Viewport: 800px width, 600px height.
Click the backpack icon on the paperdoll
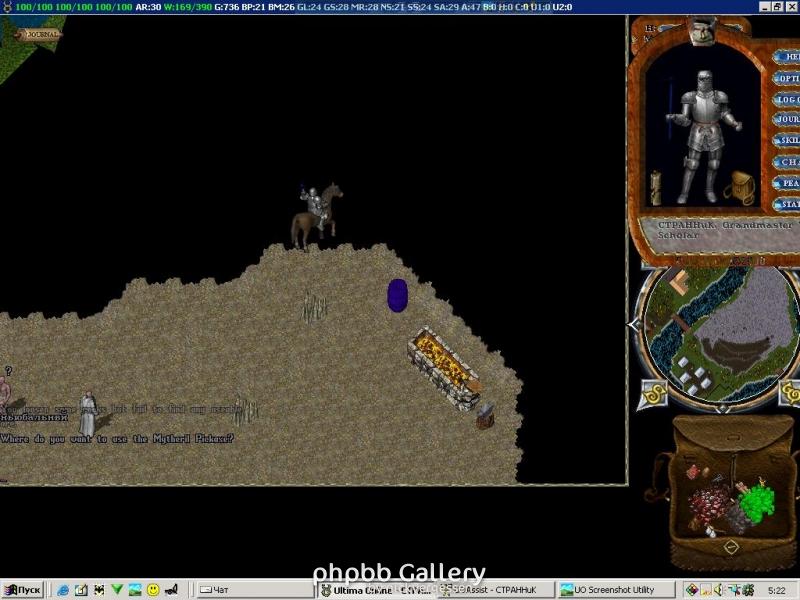point(739,188)
